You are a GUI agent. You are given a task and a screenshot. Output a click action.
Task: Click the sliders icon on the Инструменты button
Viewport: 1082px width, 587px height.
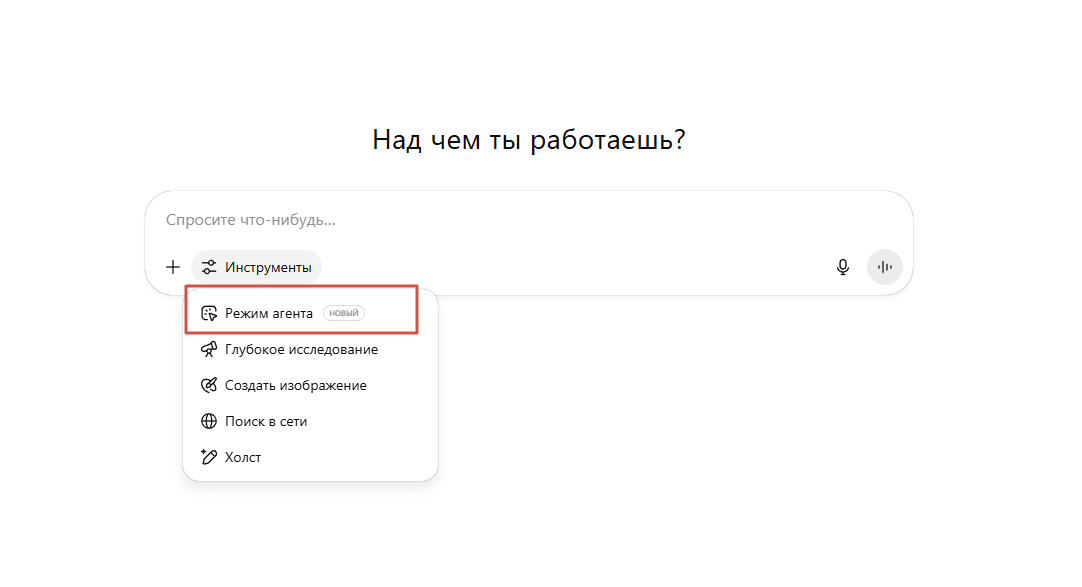point(208,267)
